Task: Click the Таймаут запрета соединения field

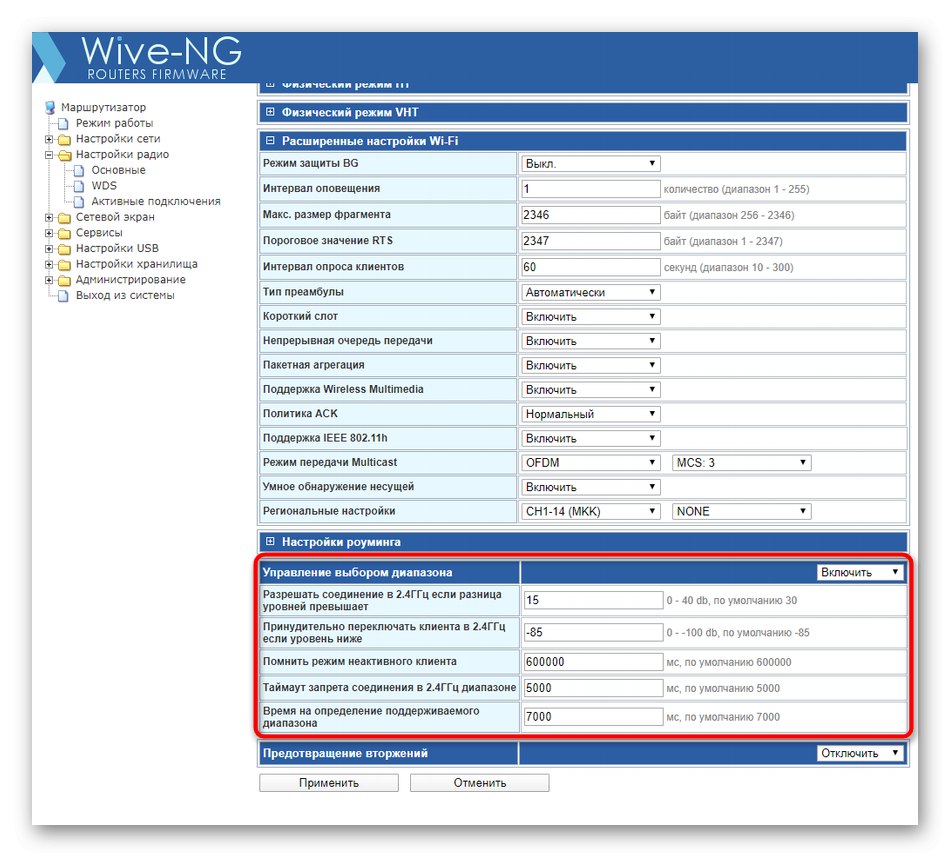Action: pos(594,688)
